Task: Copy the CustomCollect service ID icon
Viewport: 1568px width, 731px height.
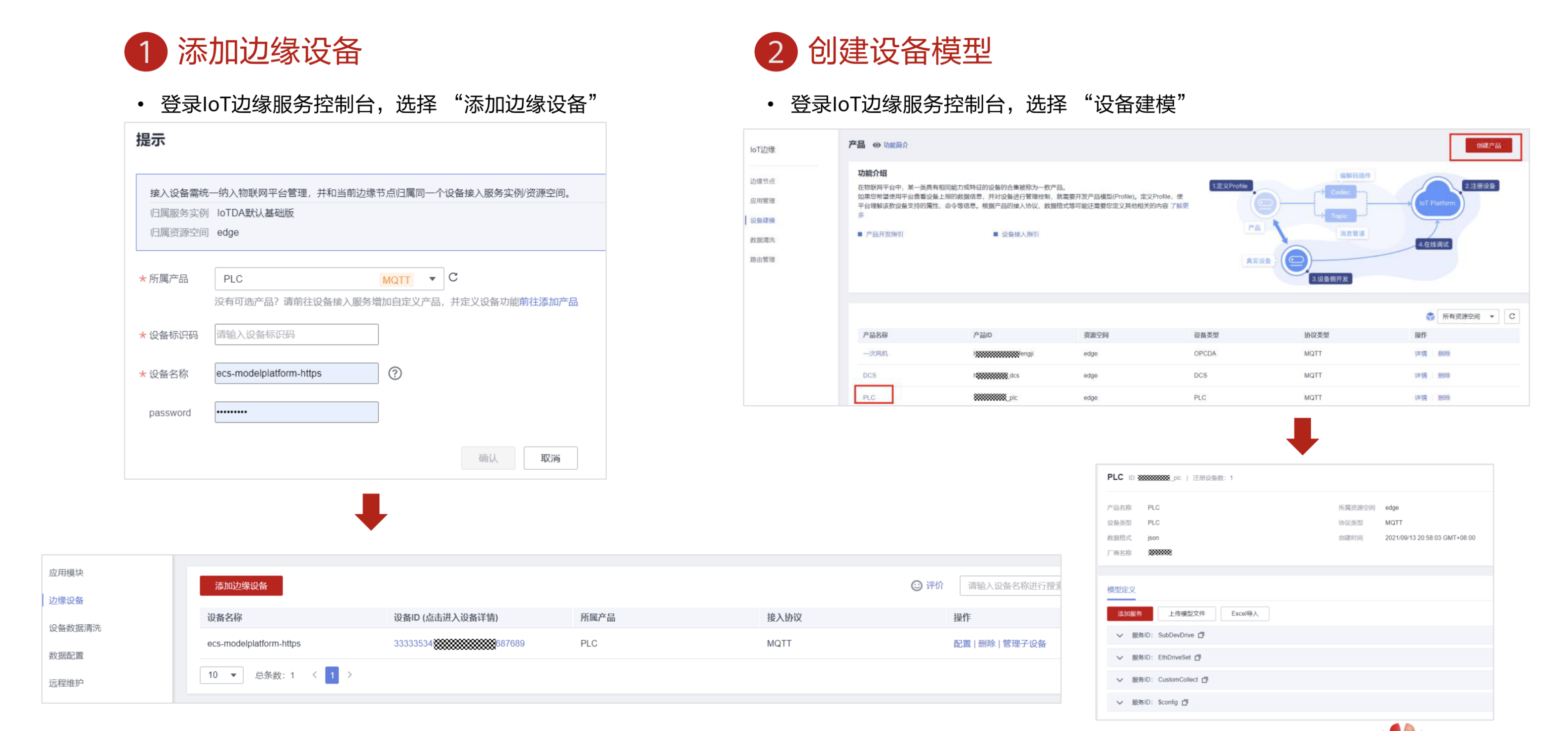Action: pos(1205,679)
